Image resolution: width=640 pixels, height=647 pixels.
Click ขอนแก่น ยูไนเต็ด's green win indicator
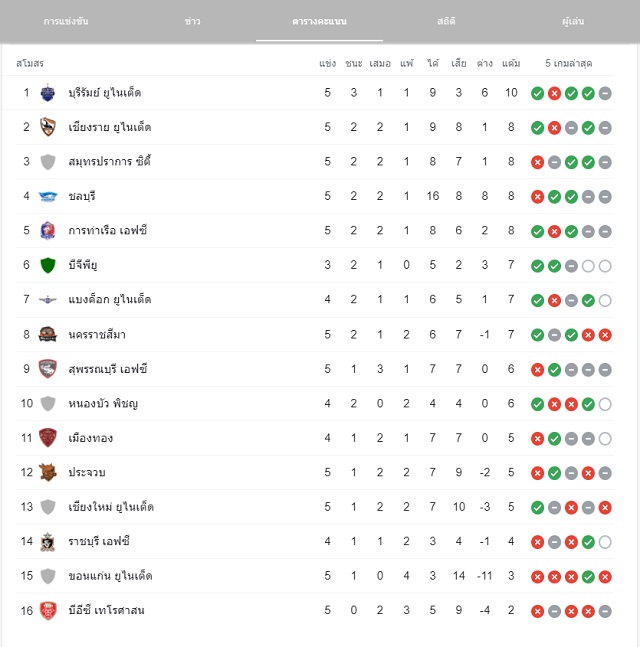click(588, 577)
